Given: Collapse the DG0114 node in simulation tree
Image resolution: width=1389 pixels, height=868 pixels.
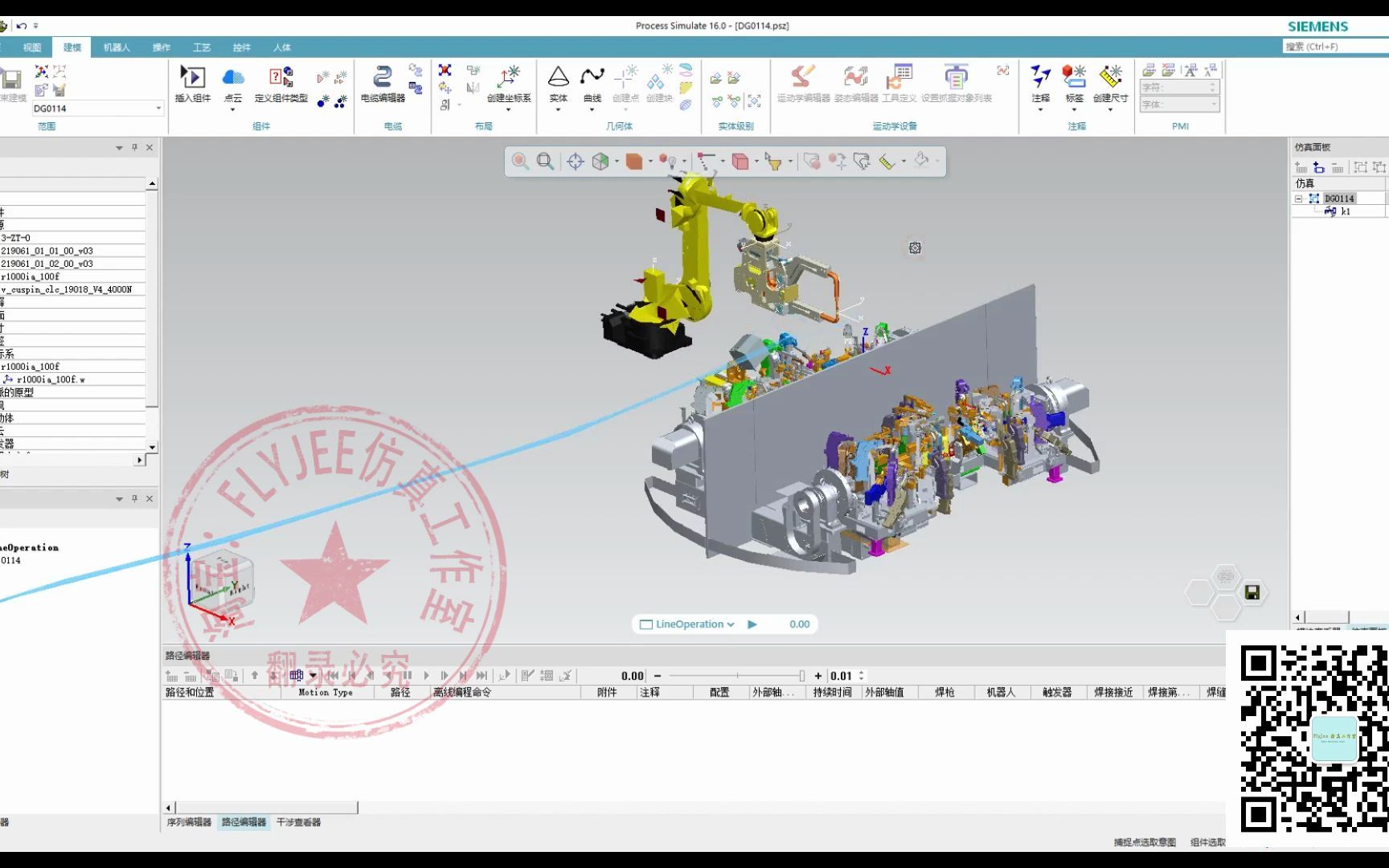Looking at the screenshot, I should 1298,199.
